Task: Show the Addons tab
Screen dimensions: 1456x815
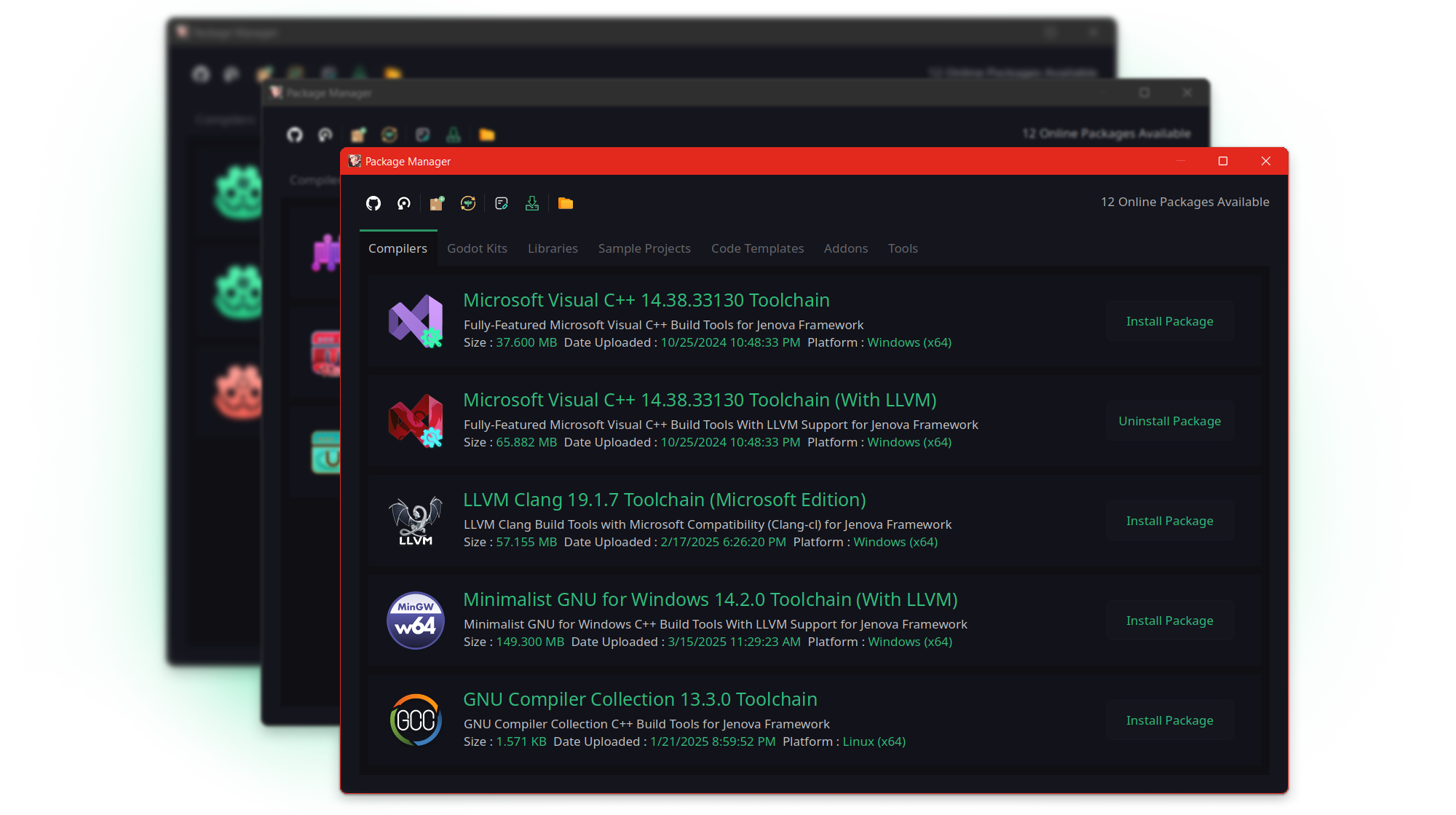Action: pos(845,248)
